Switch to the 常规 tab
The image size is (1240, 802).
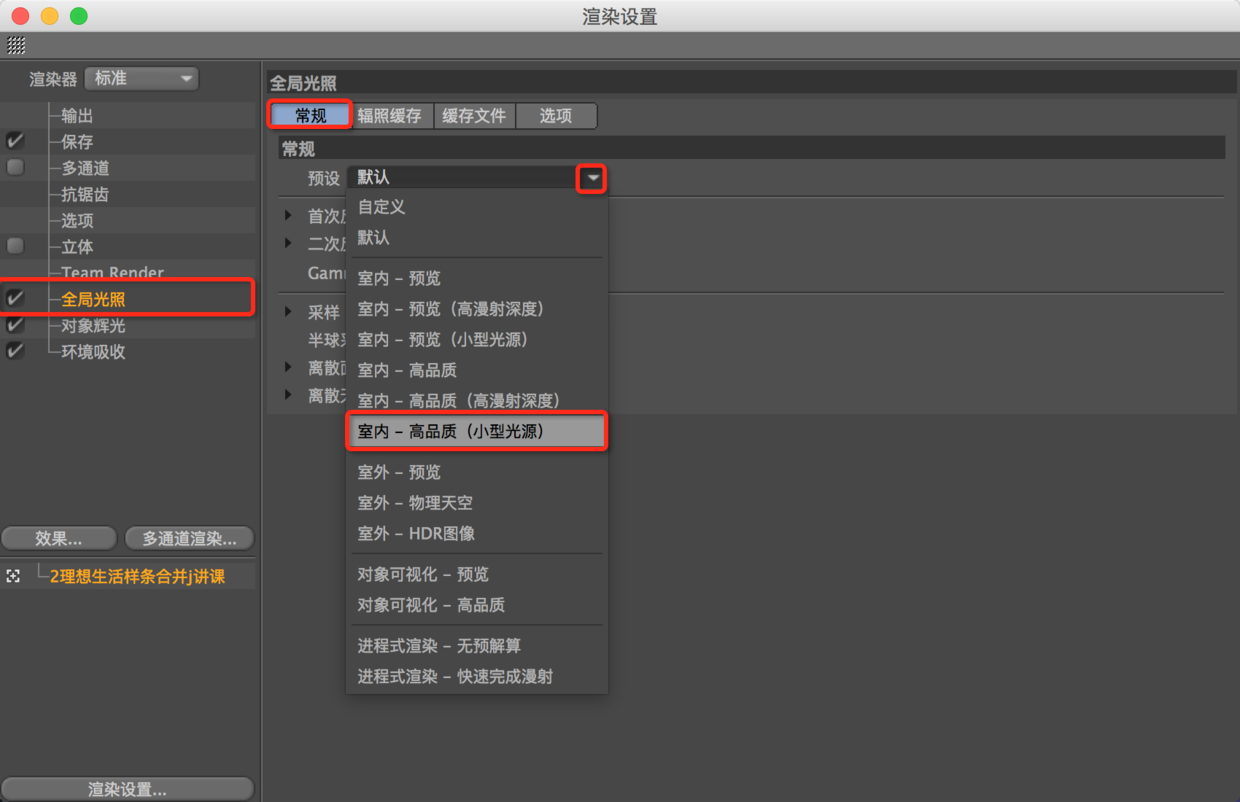311,116
